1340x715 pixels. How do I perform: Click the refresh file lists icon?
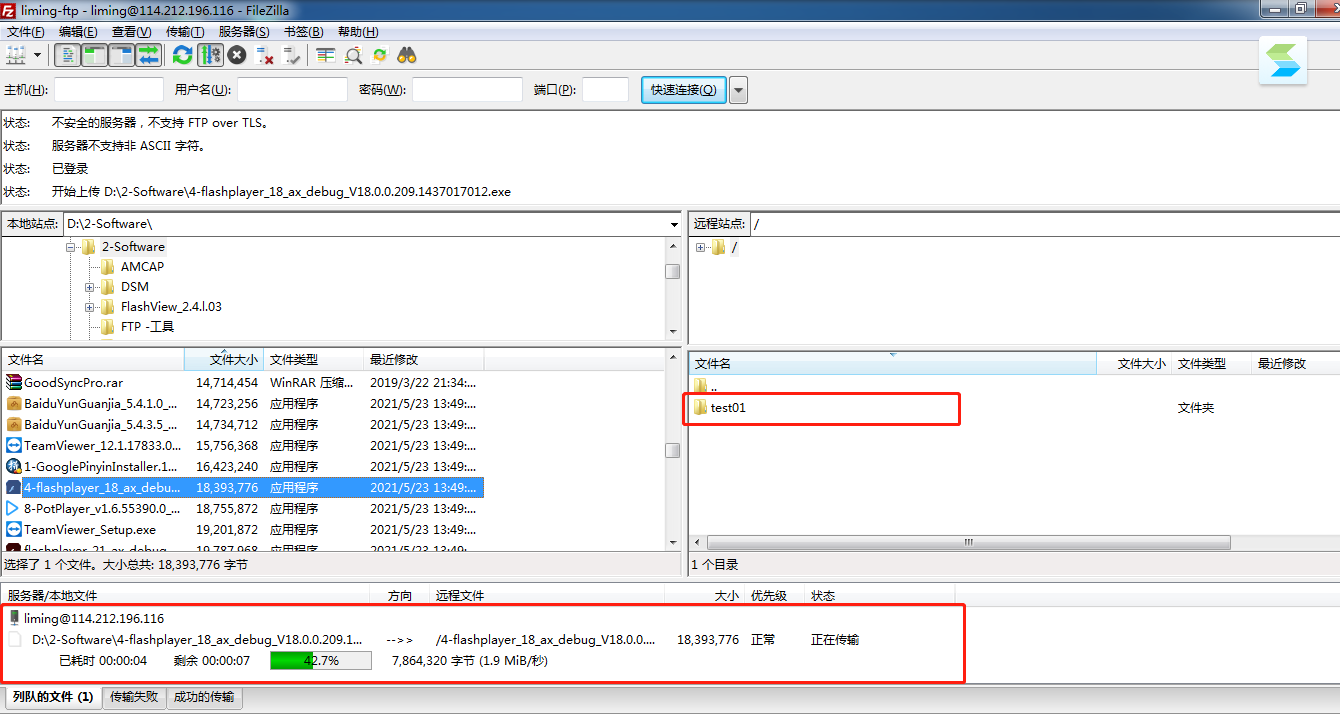pos(182,55)
